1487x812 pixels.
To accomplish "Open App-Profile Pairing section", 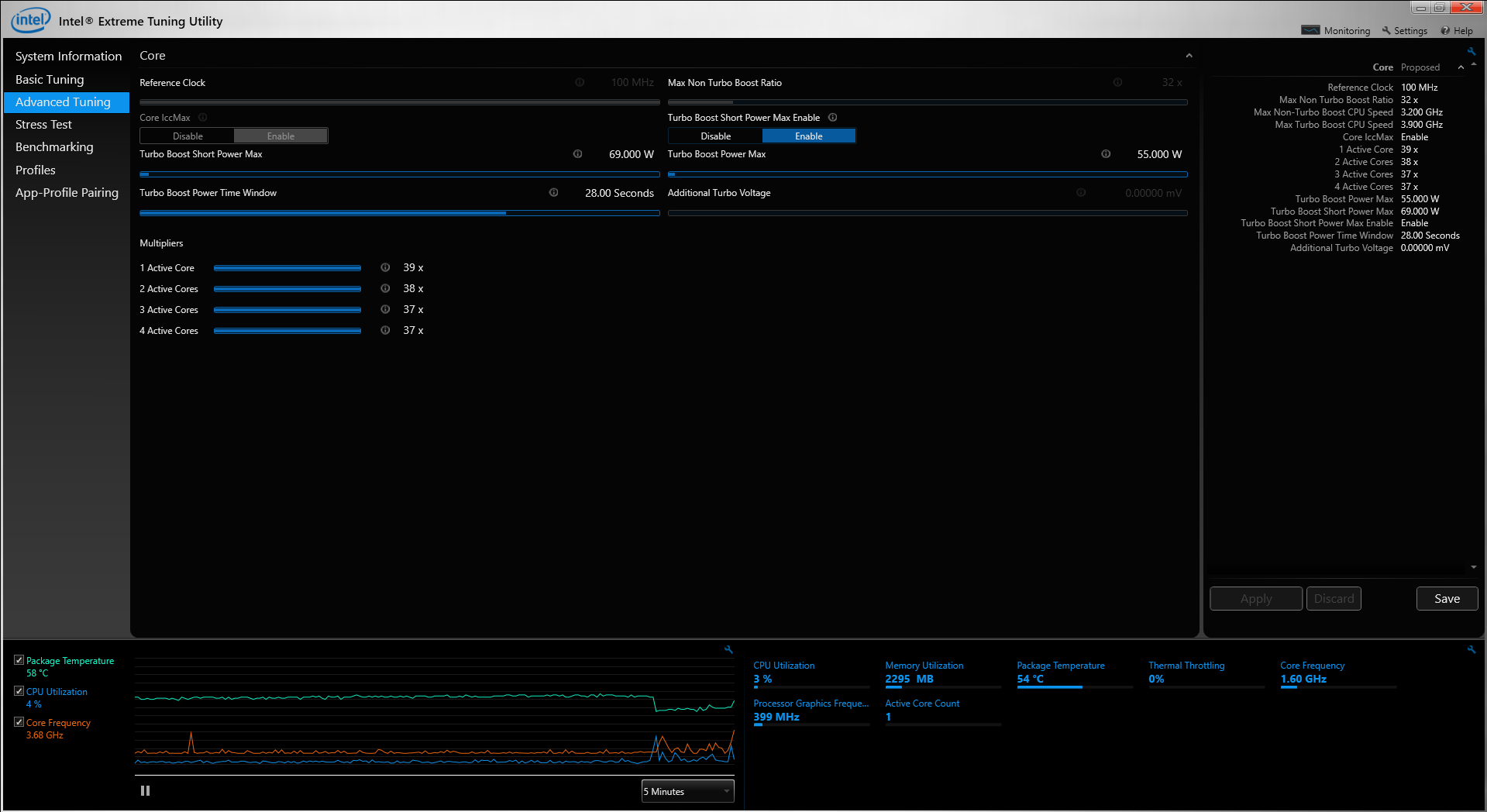I will click(67, 193).
